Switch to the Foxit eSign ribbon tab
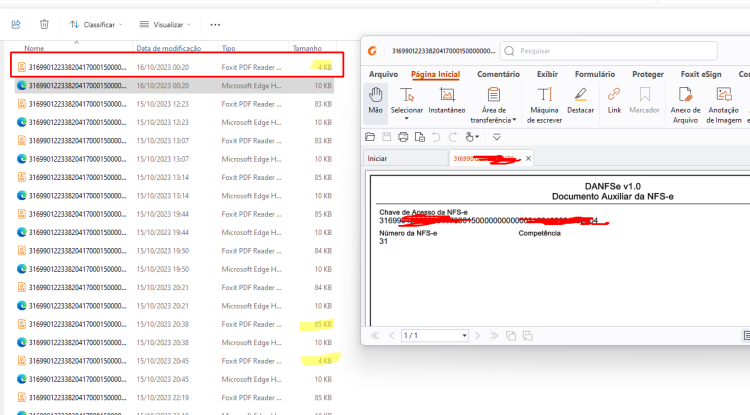Image resolution: width=750 pixels, height=415 pixels. click(701, 74)
